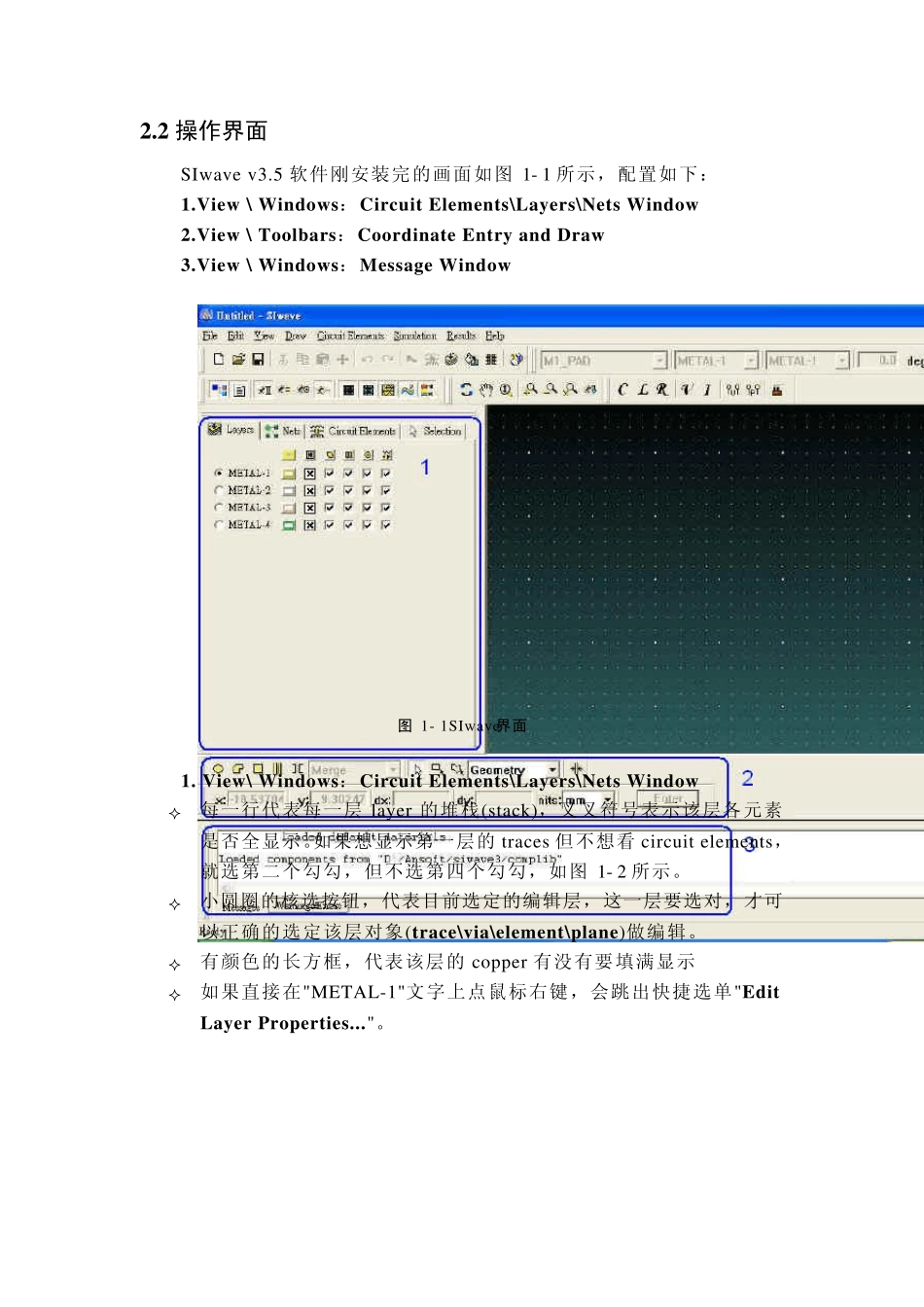924x1307 pixels.
Task: Select the Pan hand tool
Action: pos(486,390)
